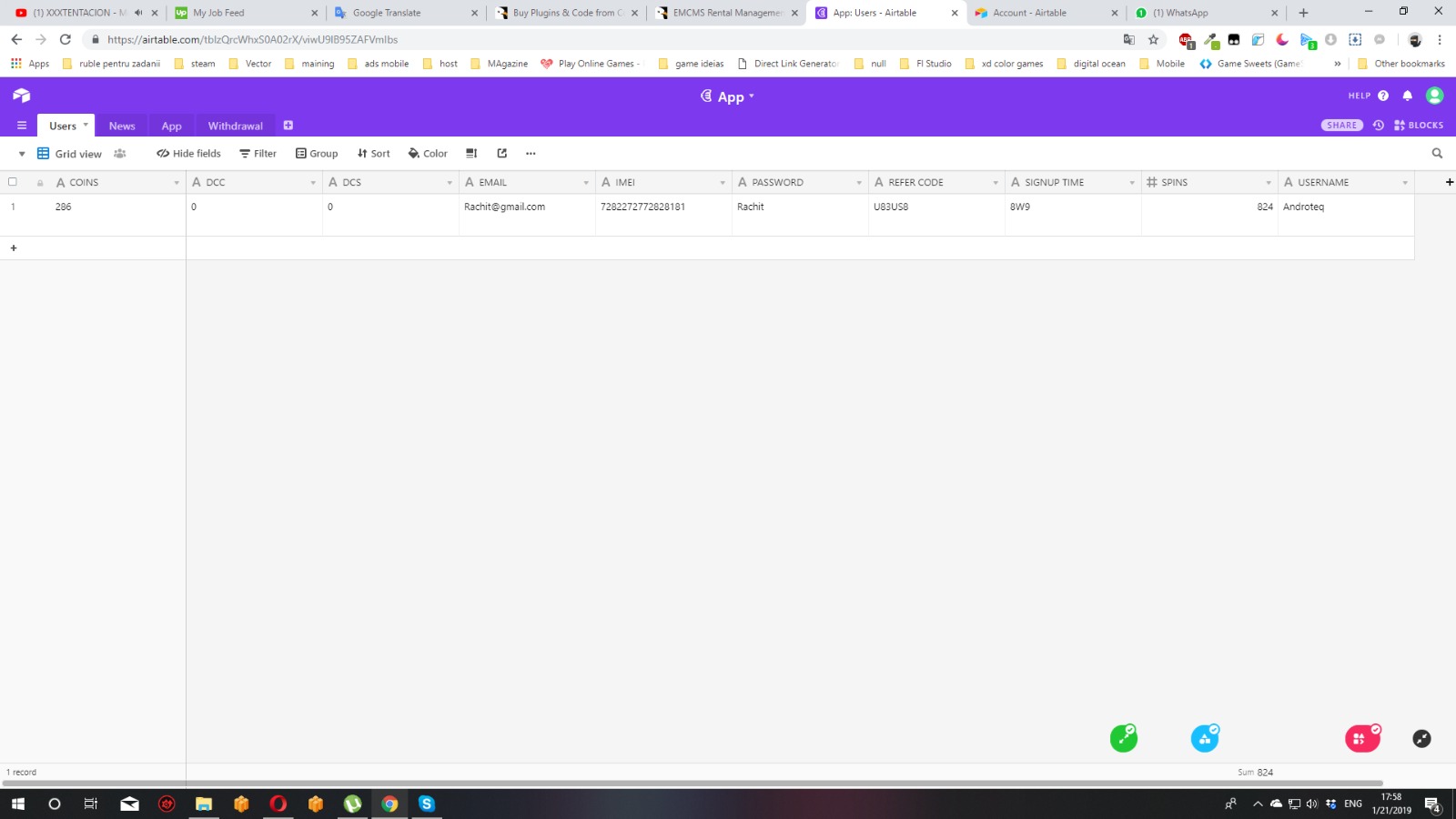Open view collaborators people icon

(x=120, y=154)
